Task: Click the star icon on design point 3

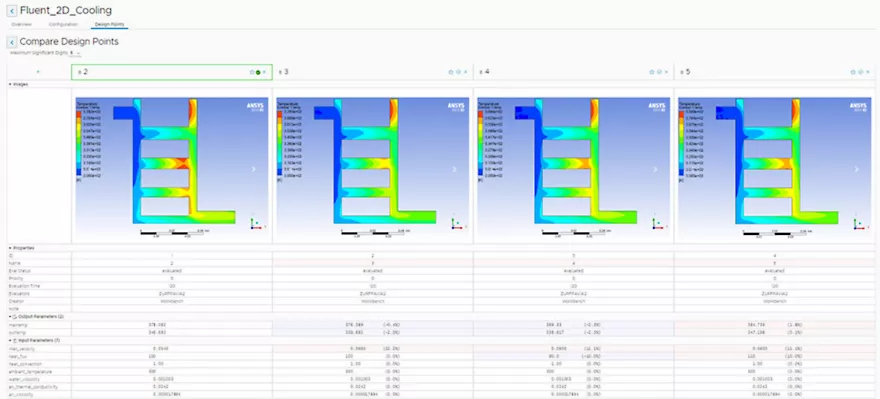Action: pyautogui.click(x=451, y=72)
